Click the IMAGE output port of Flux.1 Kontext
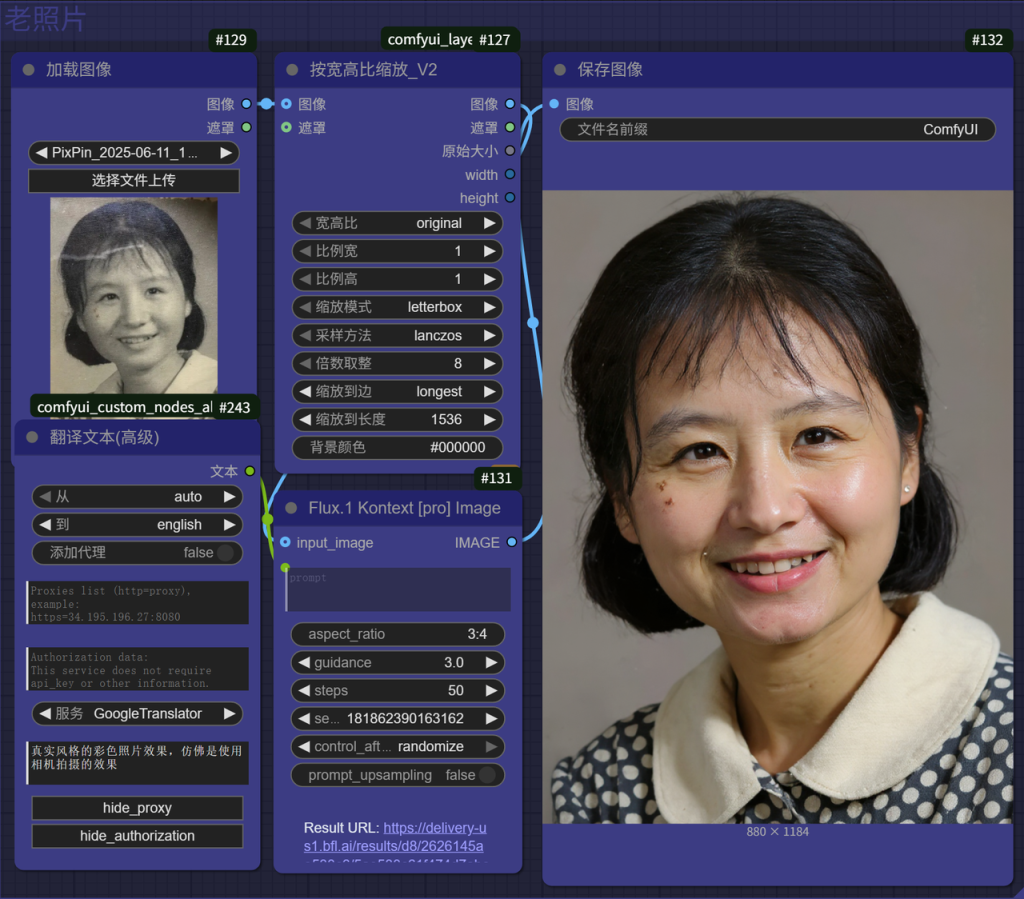The image size is (1024, 899). point(512,542)
